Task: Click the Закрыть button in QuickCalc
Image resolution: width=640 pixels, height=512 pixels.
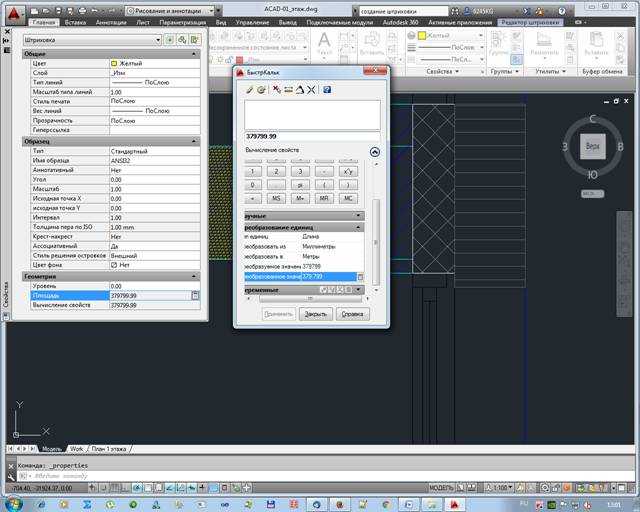Action: 315,314
